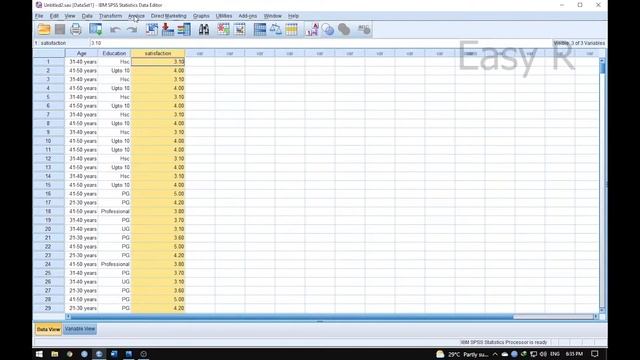Open the File menu
Viewport: 640px width, 360px height.
39,16
